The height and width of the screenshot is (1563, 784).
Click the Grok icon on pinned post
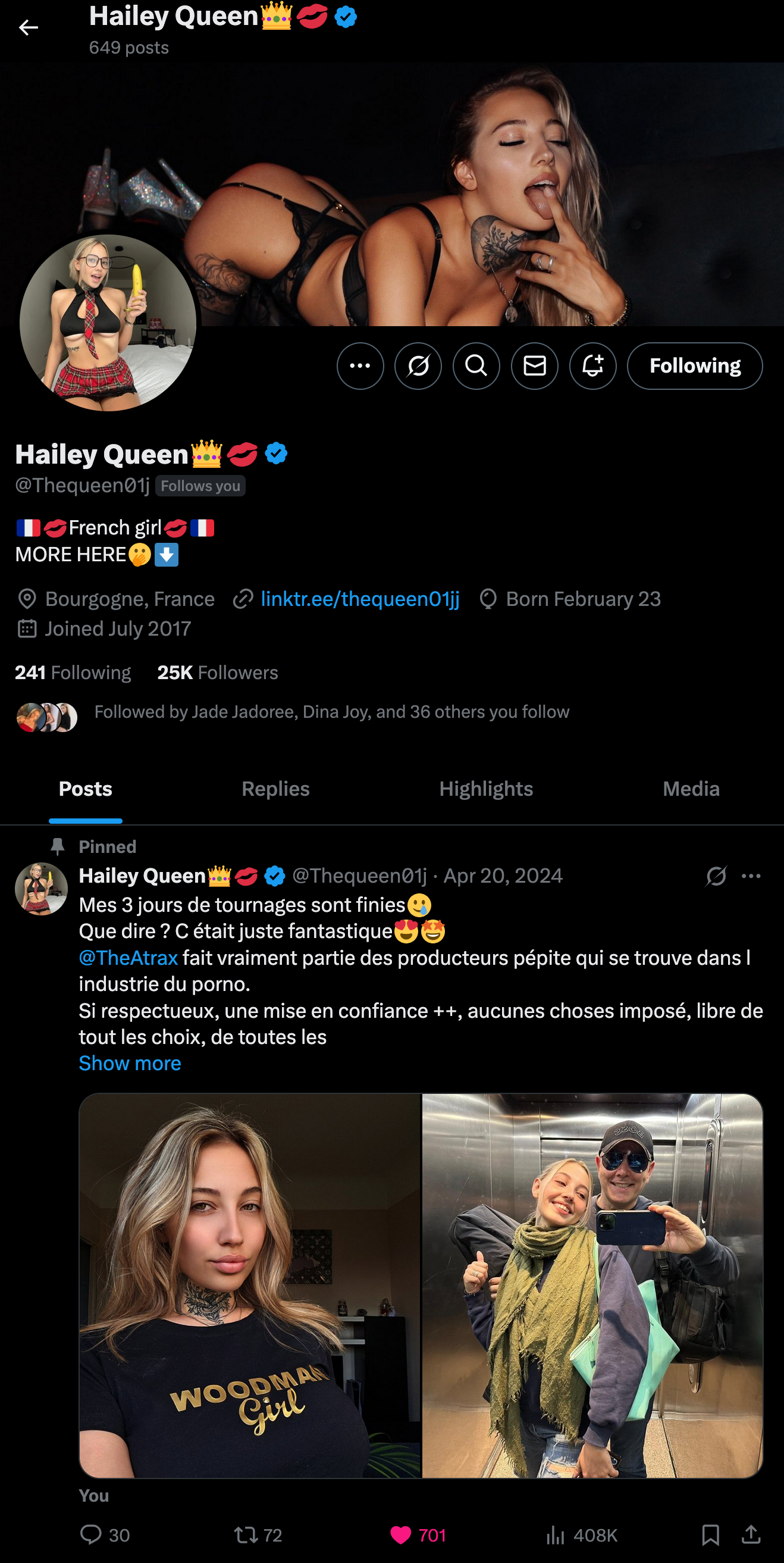tap(716, 876)
